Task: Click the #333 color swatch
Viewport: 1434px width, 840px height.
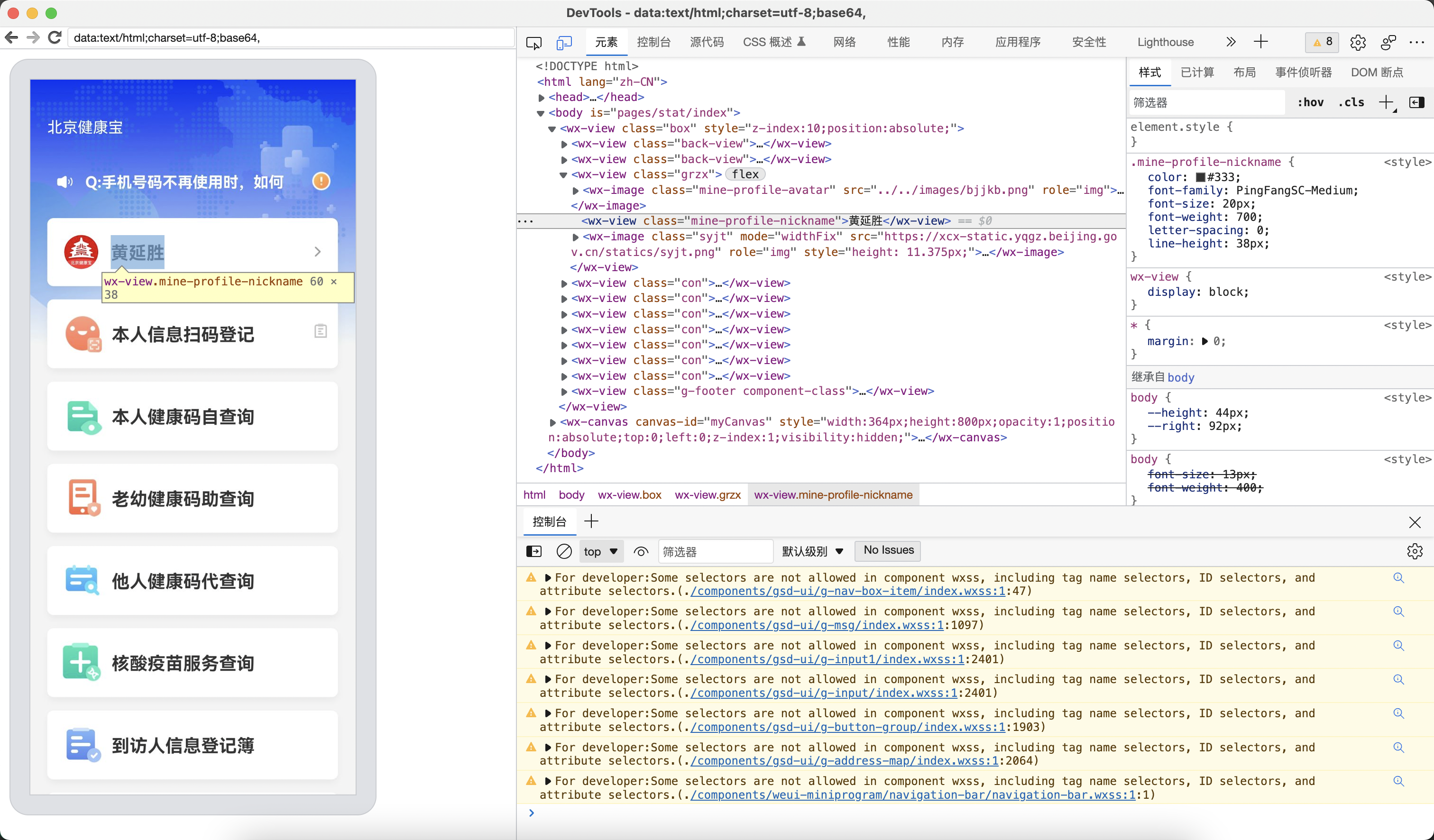Action: tap(1200, 177)
